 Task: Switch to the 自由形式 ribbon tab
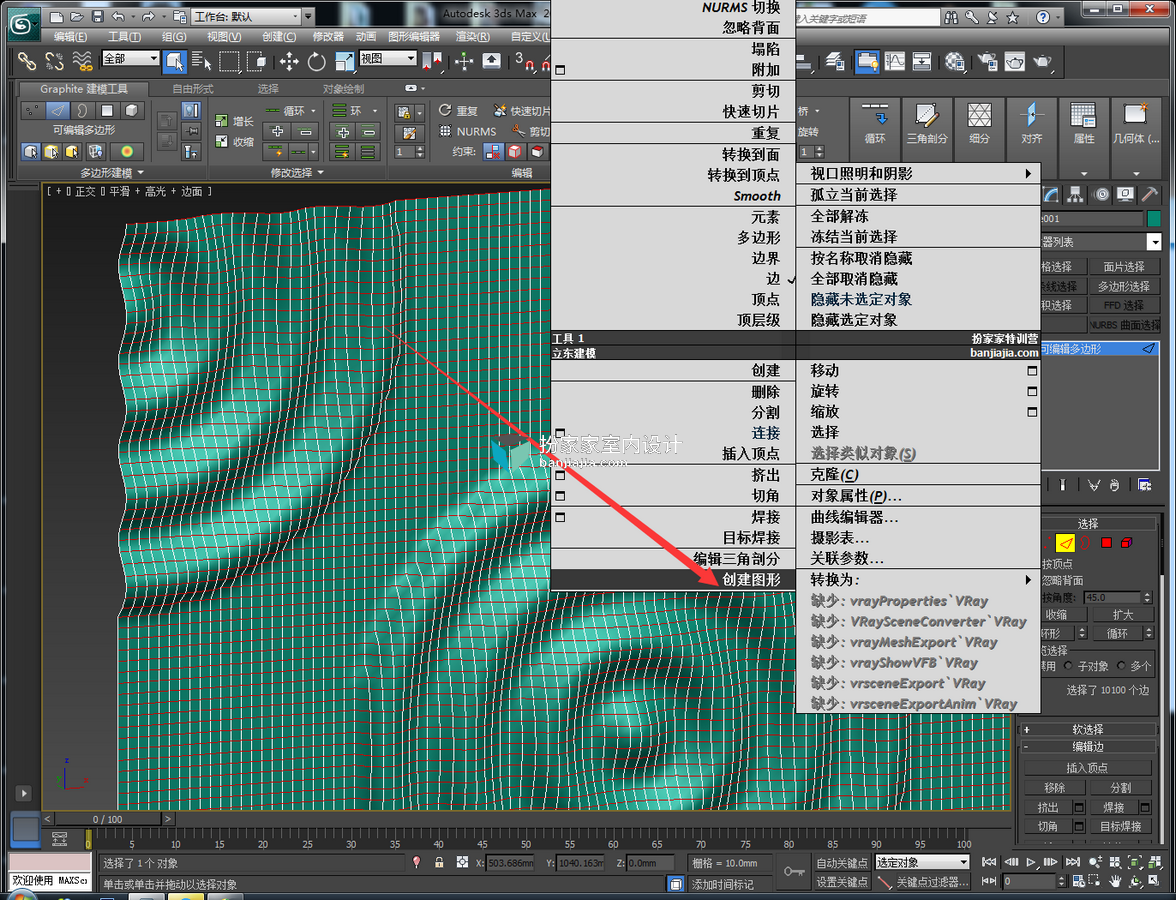point(193,88)
